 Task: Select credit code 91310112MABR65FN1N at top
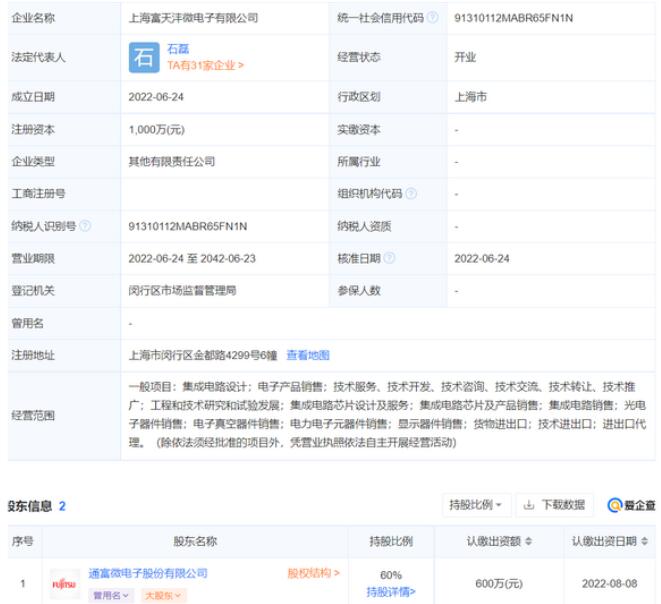tap(513, 18)
